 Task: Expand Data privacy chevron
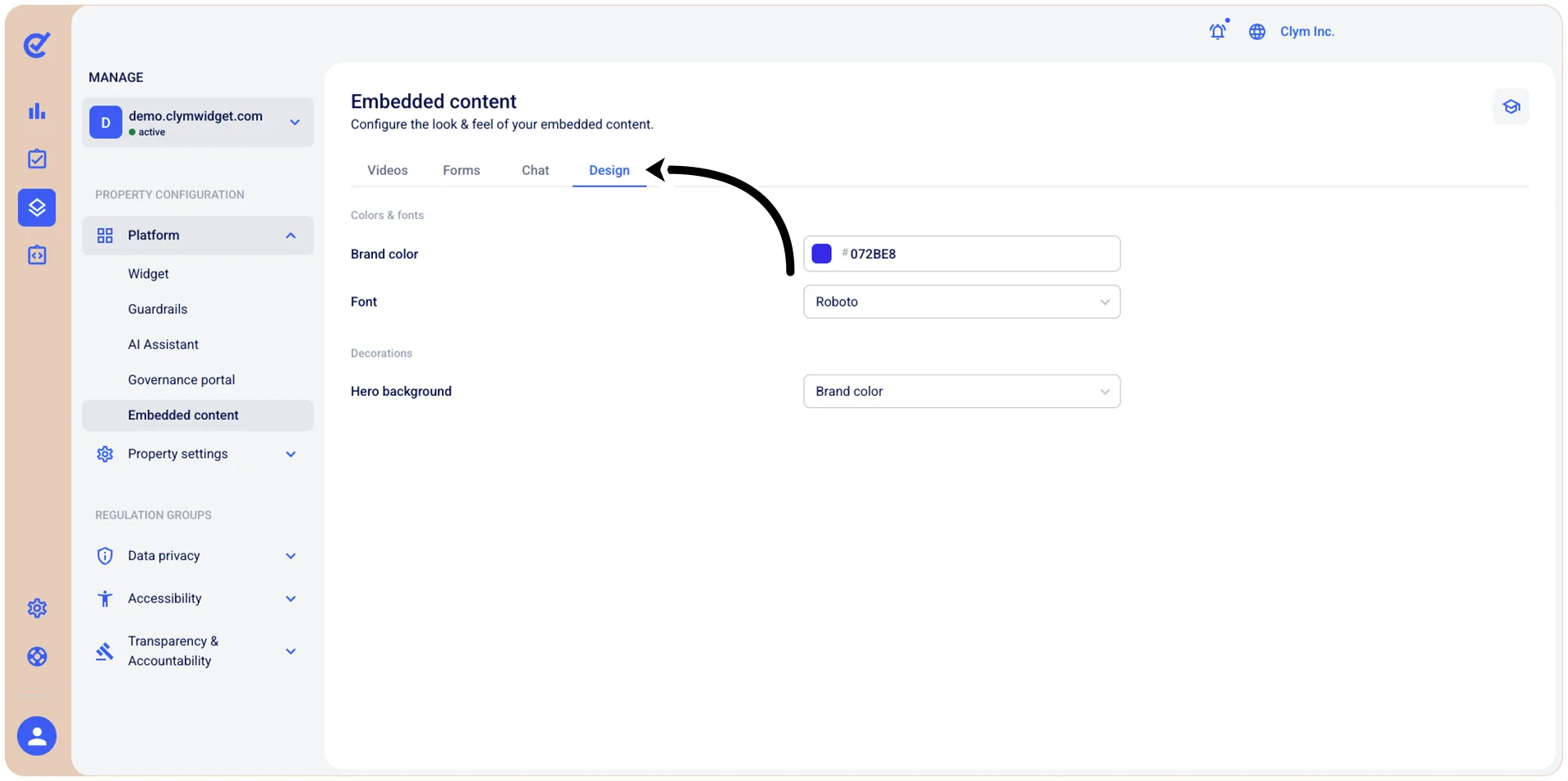coord(290,556)
